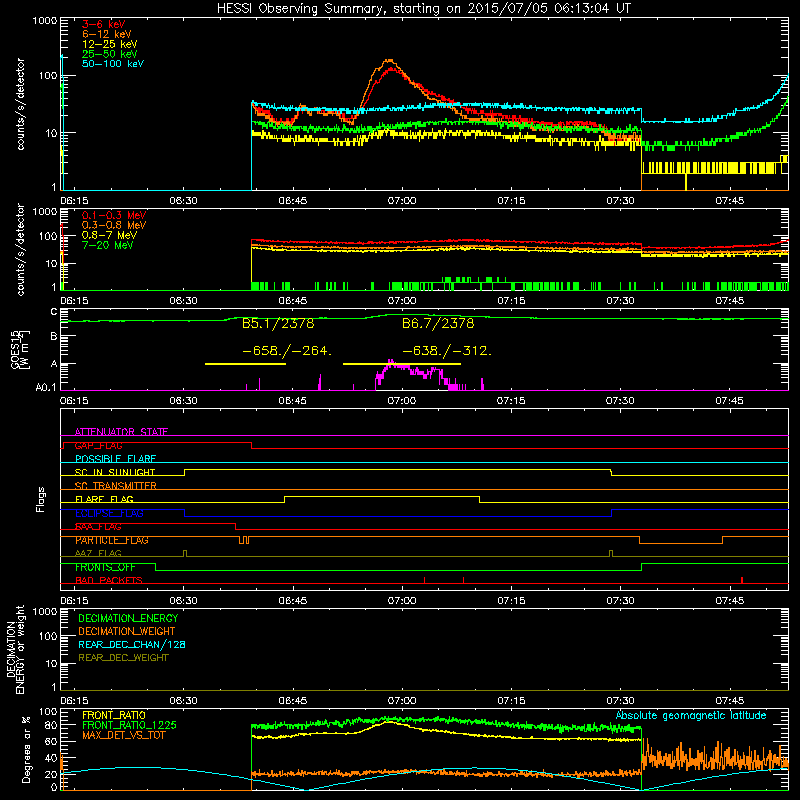Click the B5.1/2378 flare annotation
The height and width of the screenshot is (800, 800).
pos(278,324)
